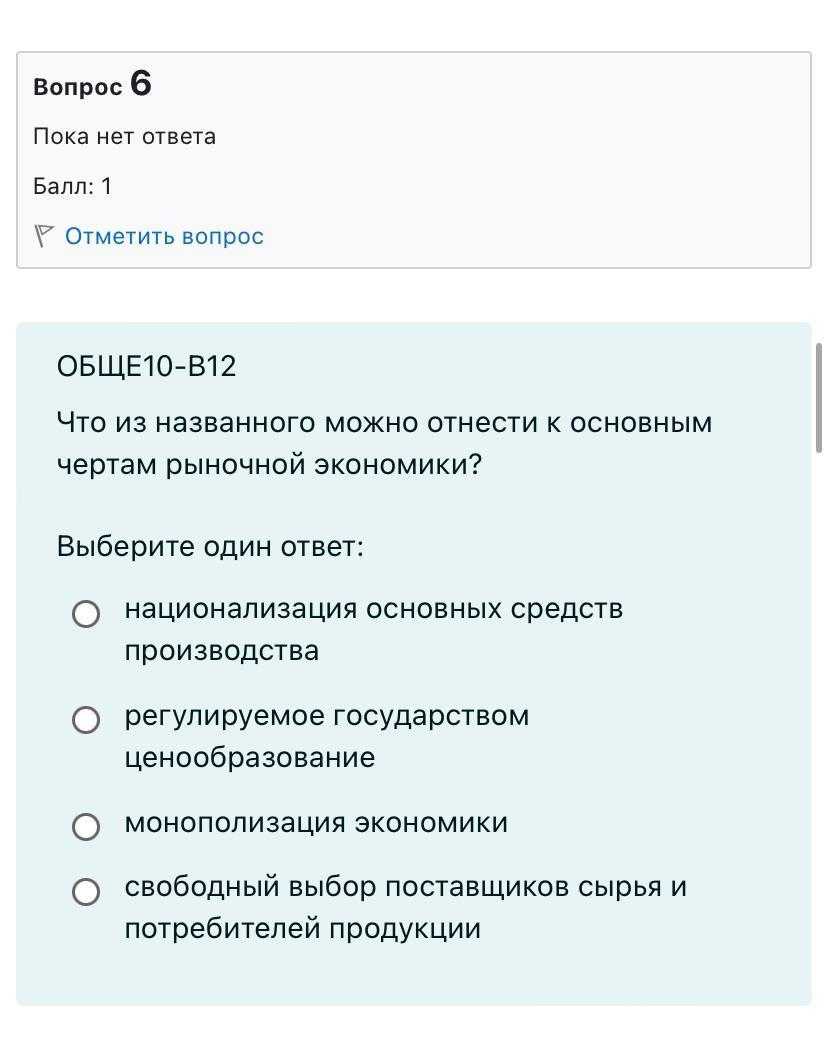Click the answer text монополизация экономики

click(316, 823)
